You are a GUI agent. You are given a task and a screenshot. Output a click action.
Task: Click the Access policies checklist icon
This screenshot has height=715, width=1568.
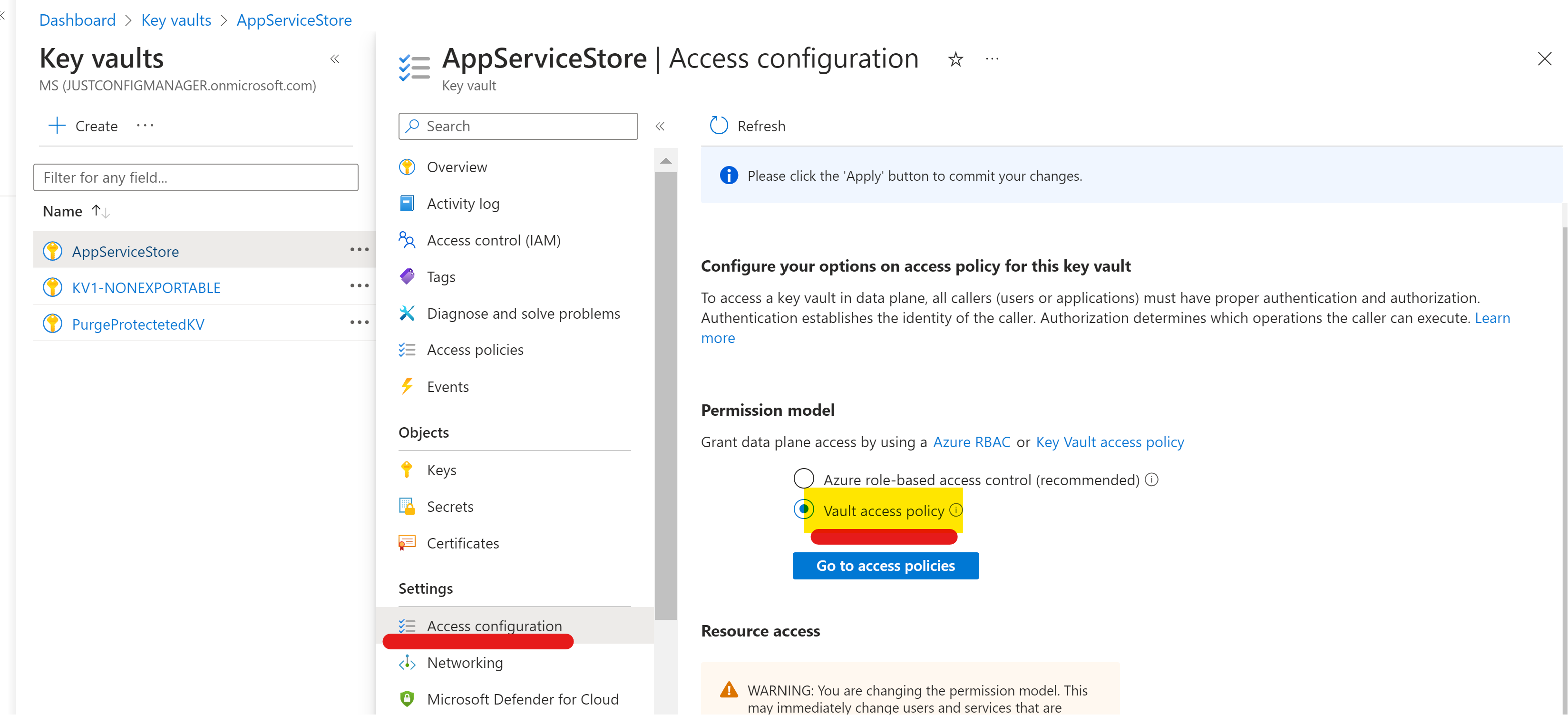coord(407,350)
